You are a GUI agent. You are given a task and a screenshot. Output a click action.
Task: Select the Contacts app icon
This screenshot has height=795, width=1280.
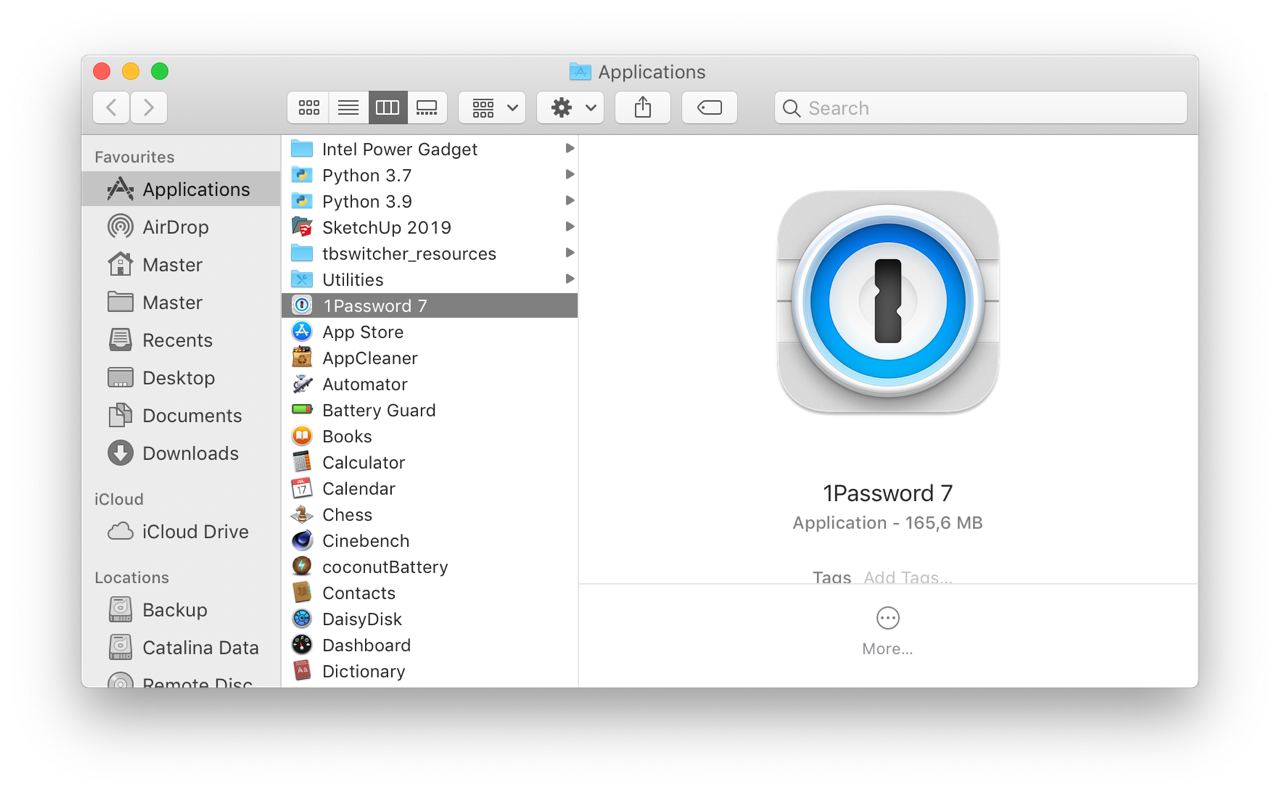pyautogui.click(x=302, y=593)
